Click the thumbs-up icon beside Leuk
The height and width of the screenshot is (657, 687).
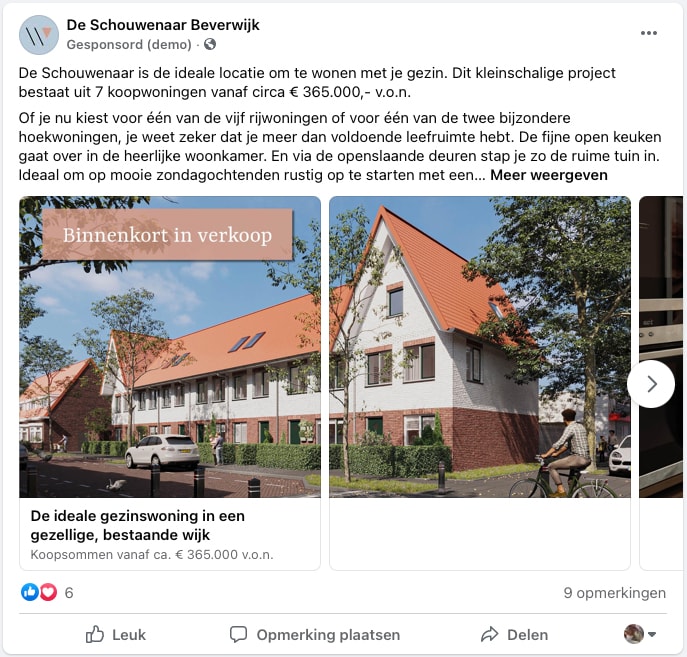point(95,634)
